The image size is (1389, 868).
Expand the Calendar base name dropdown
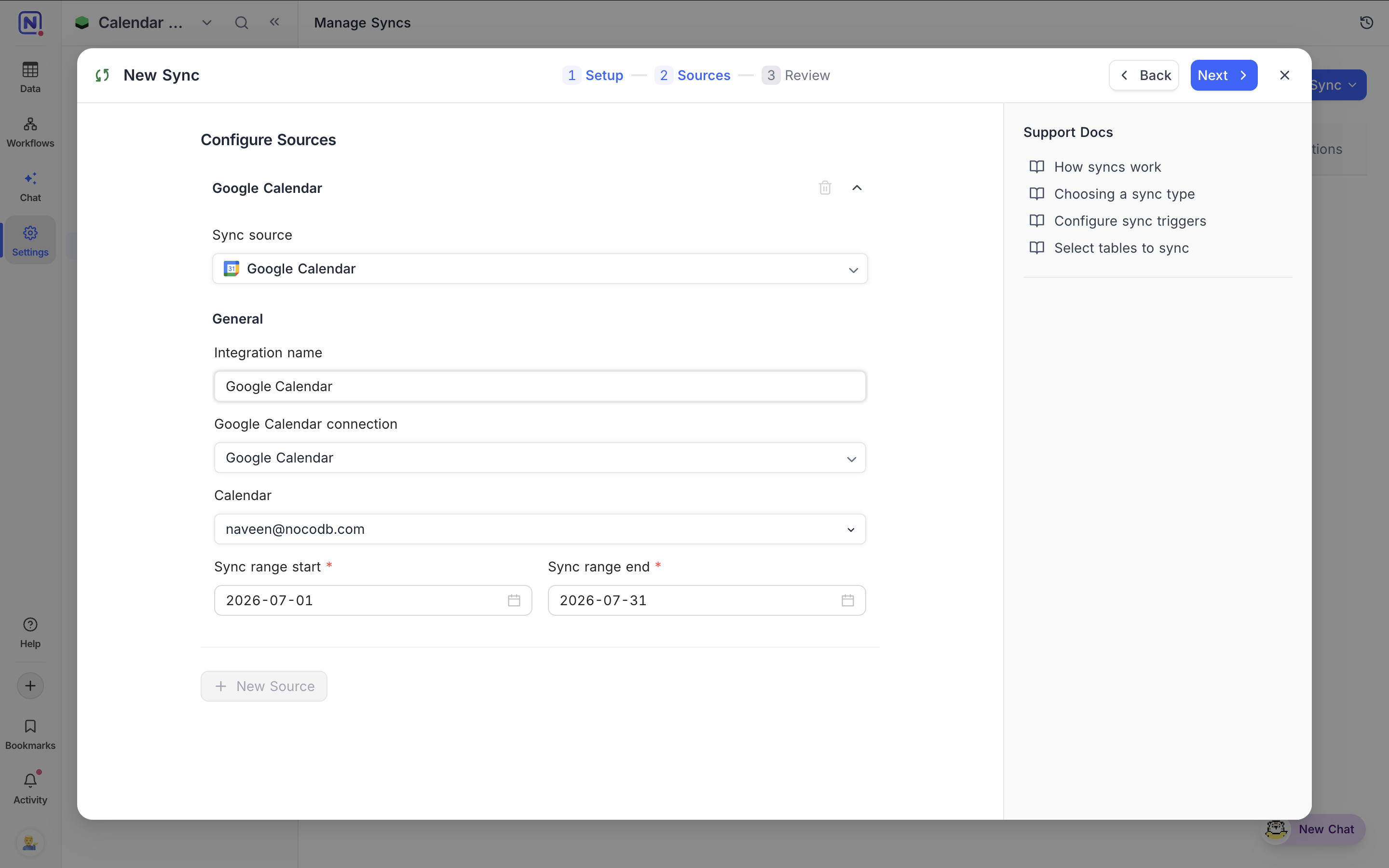coord(206,23)
